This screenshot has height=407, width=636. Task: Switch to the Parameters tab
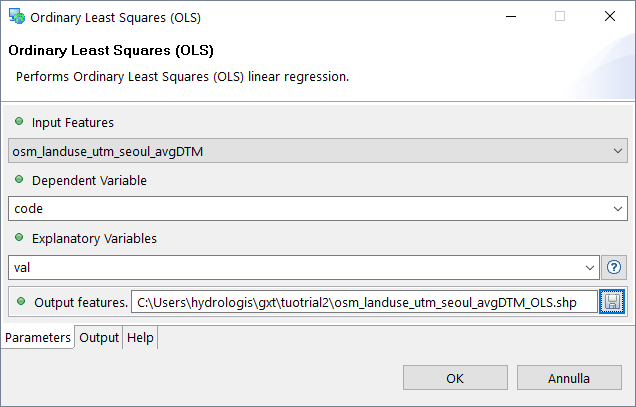click(x=38, y=338)
